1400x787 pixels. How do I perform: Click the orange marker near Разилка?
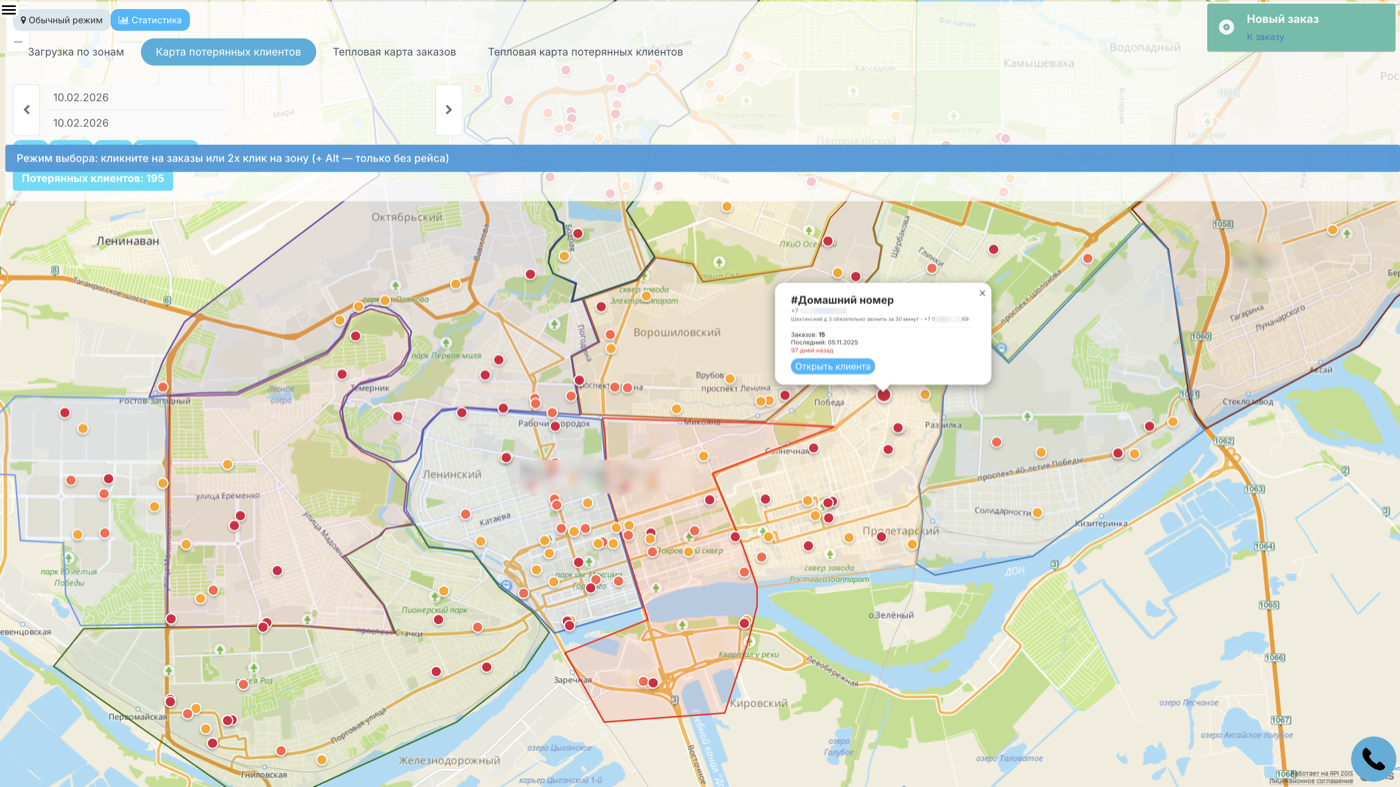pos(925,395)
